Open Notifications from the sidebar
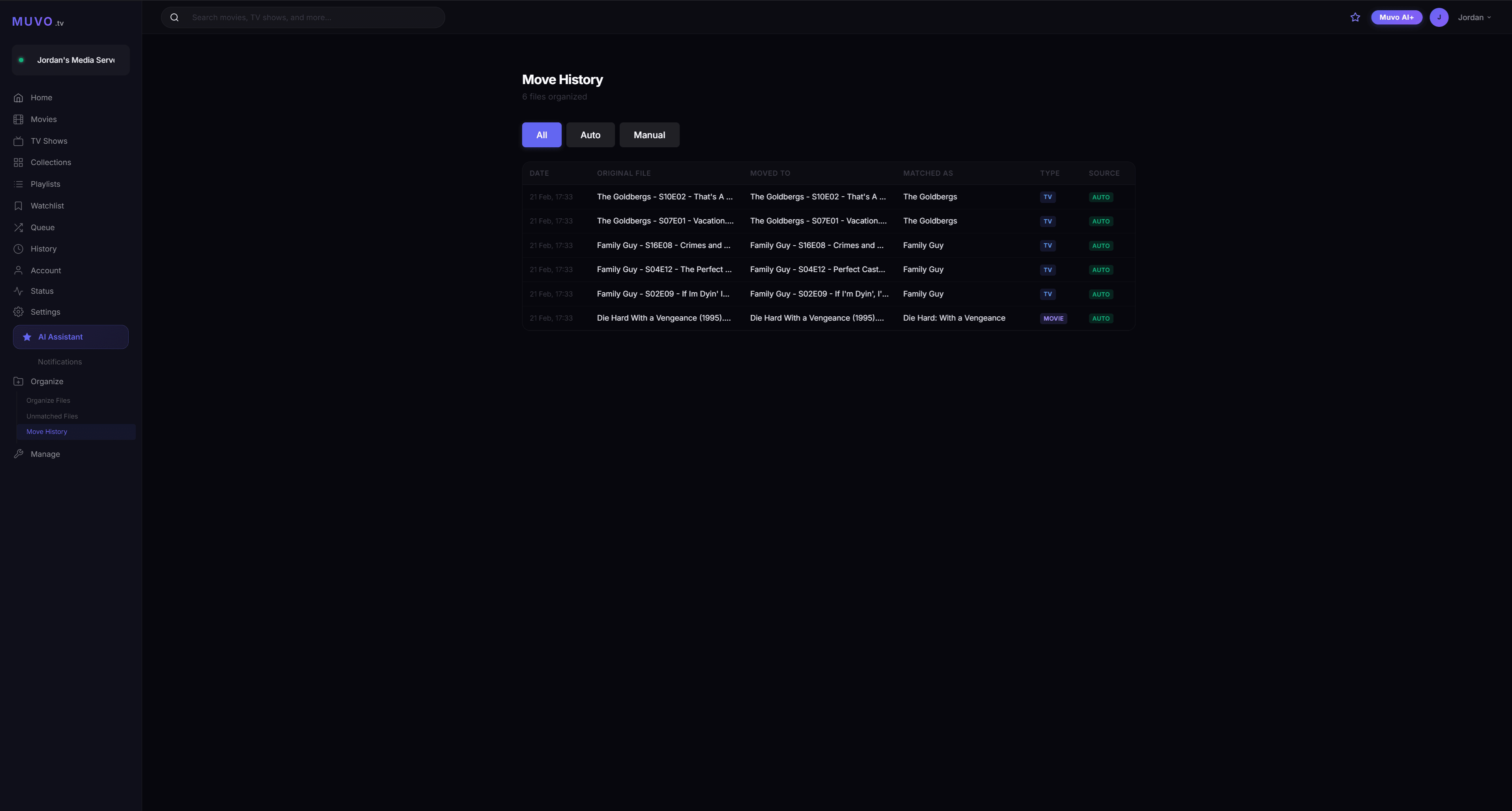The width and height of the screenshot is (1512, 811). [x=59, y=362]
